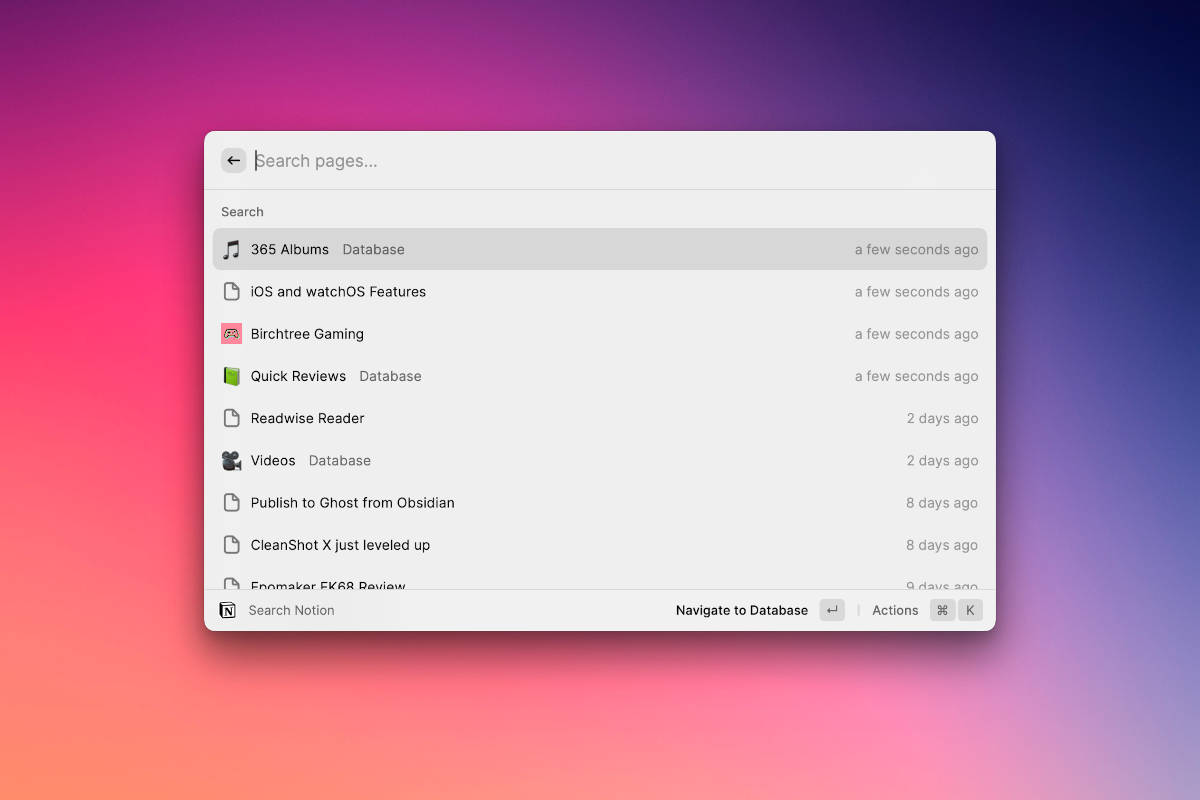This screenshot has width=1200, height=800.
Task: Open the Actions menu
Action: point(895,610)
